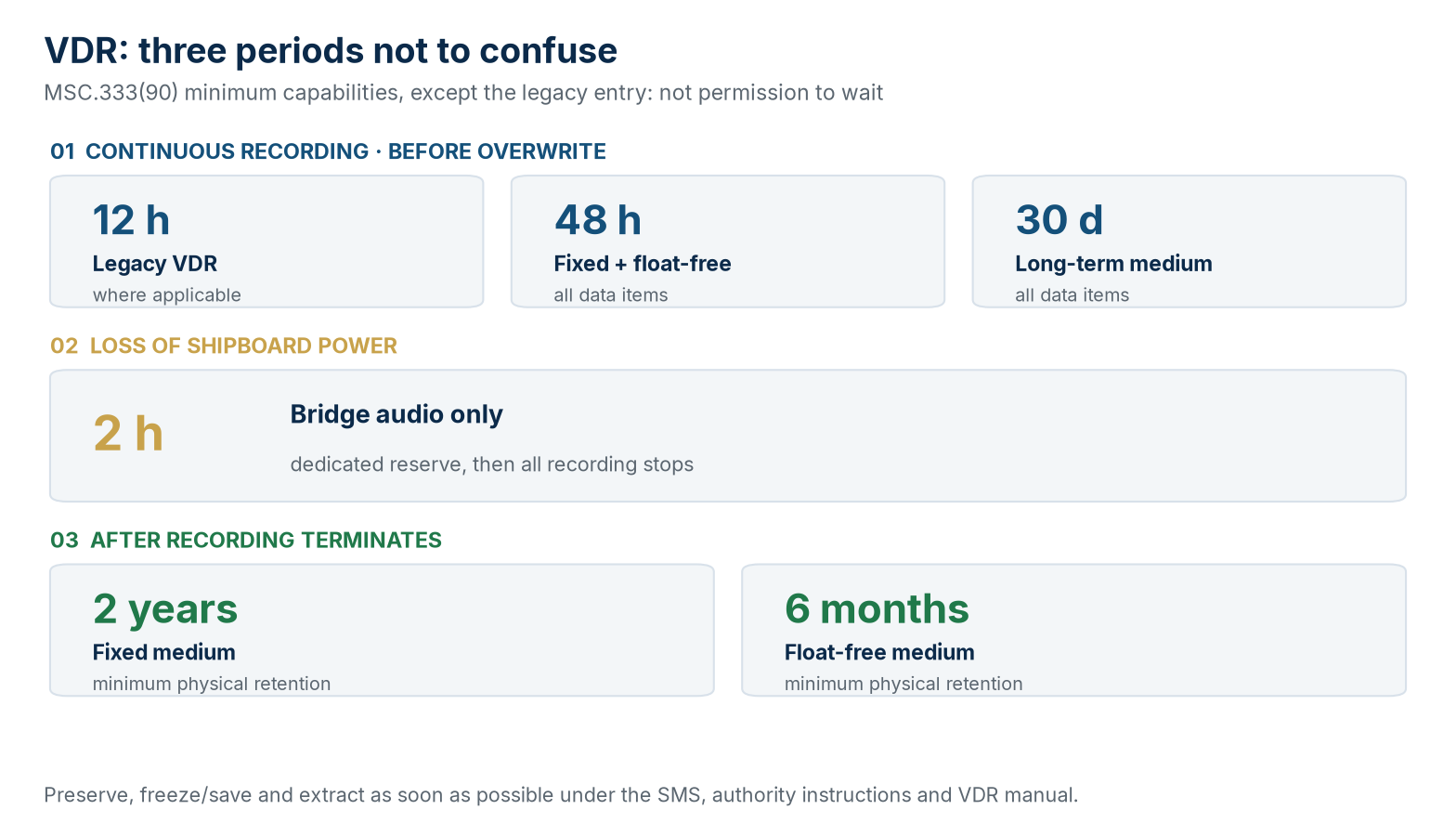Click the green '6 months' figure
Screen dimensions: 1456x836
[877, 609]
